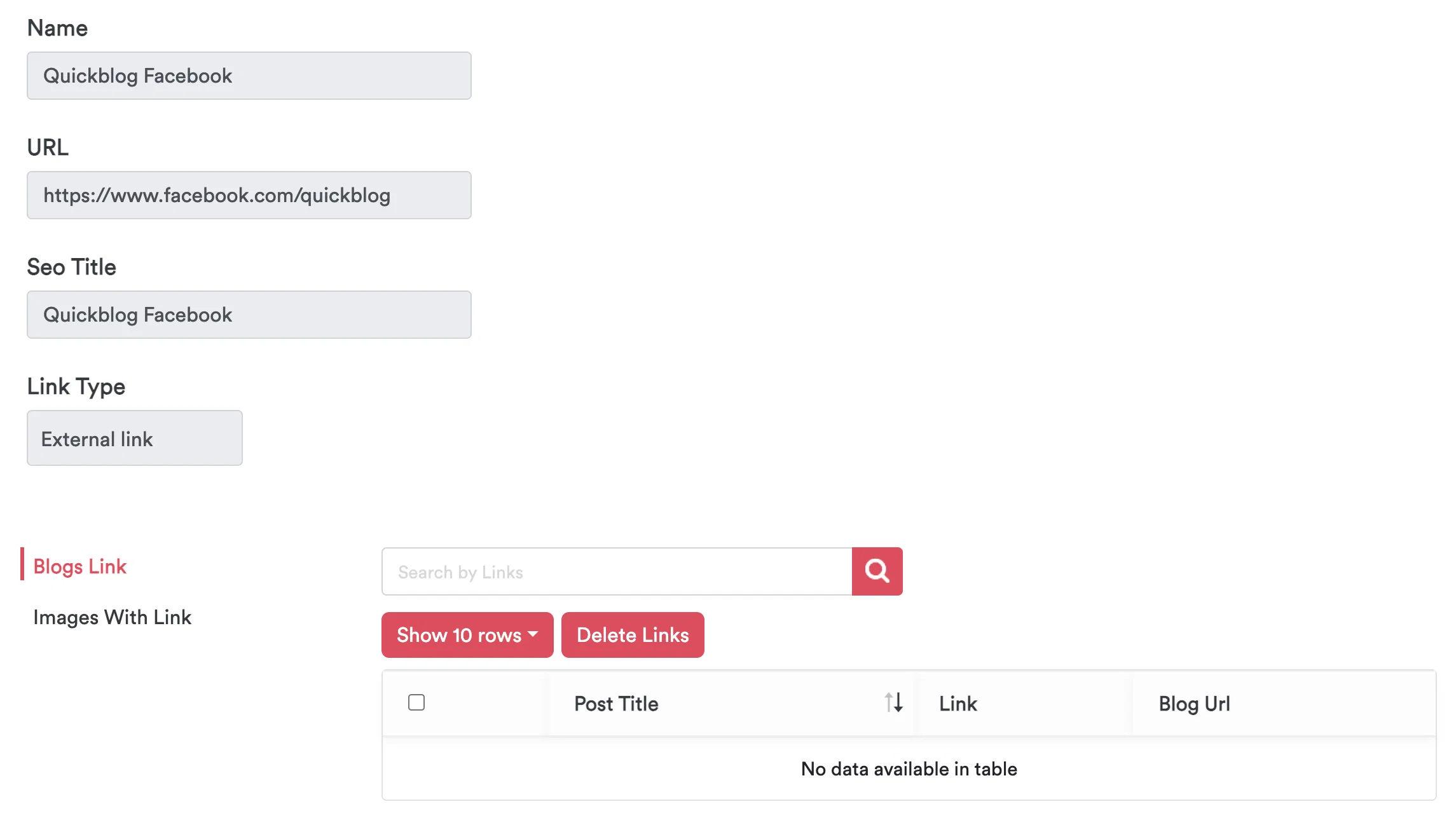Click the Name field Quickblog Facebook
This screenshot has height=825, width=1456.
(x=249, y=76)
